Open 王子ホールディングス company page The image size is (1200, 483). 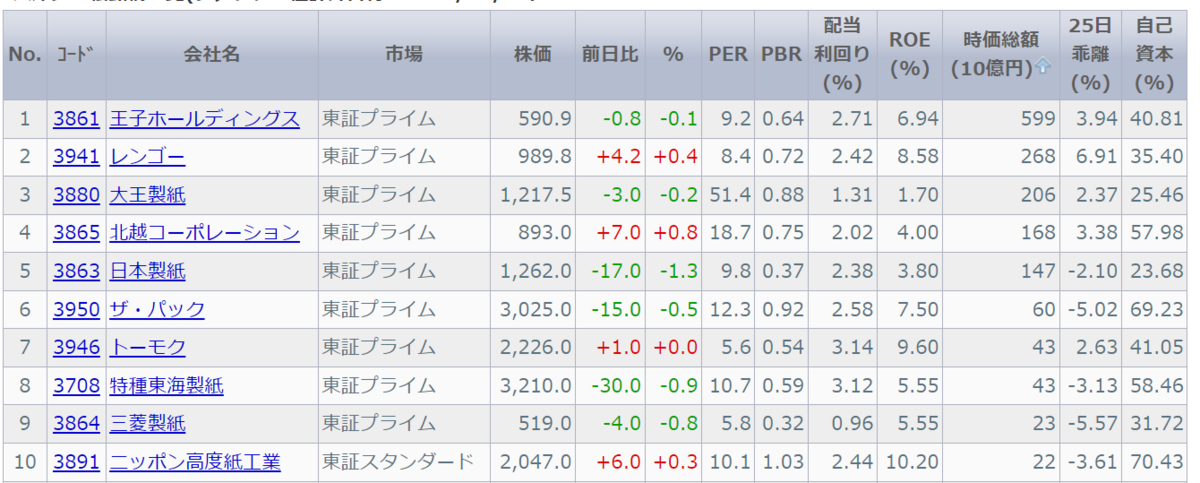tap(204, 119)
